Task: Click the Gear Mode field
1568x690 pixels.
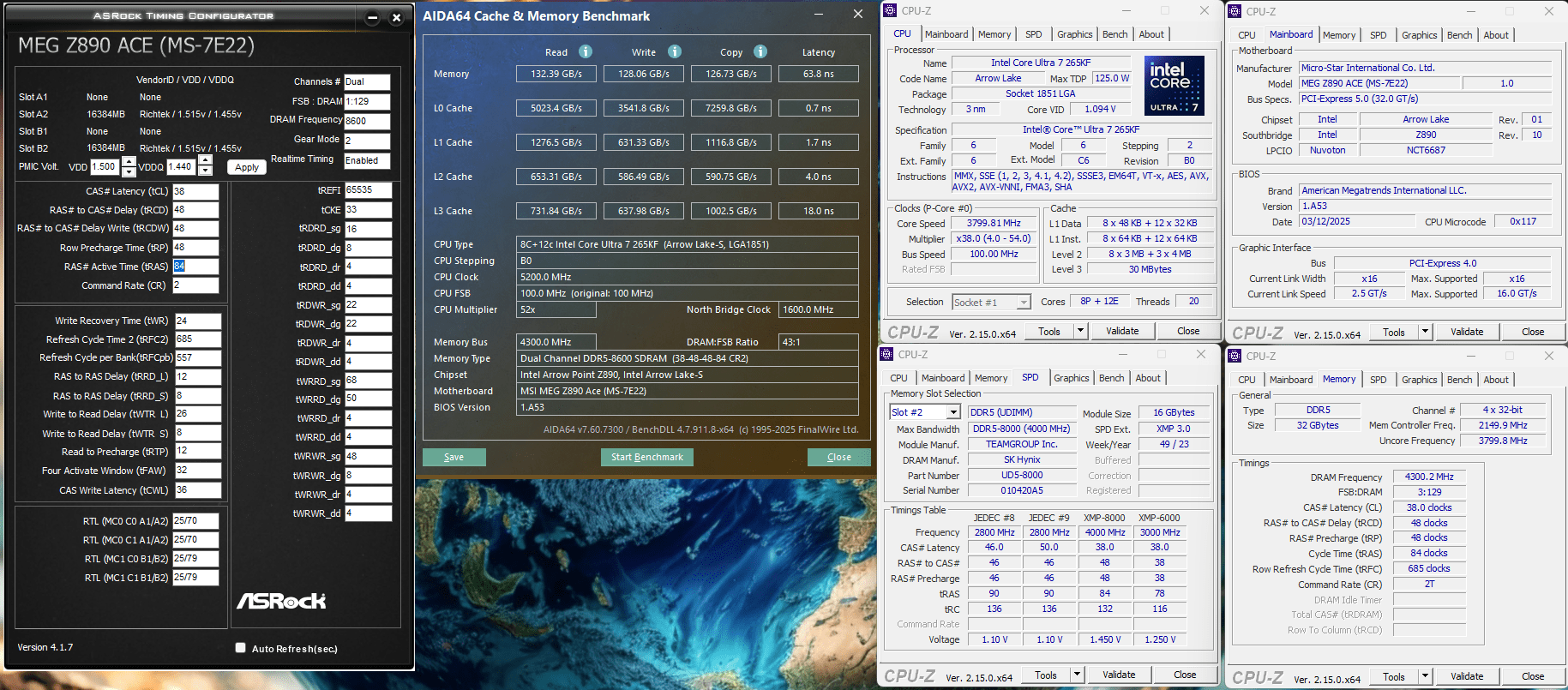Action: pyautogui.click(x=367, y=141)
